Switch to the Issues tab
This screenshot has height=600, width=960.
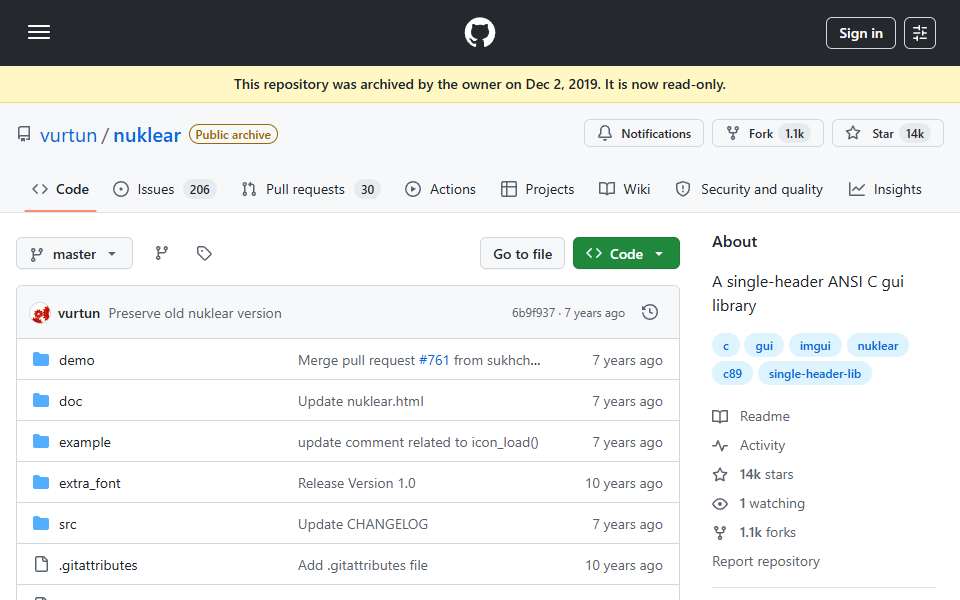[164, 189]
